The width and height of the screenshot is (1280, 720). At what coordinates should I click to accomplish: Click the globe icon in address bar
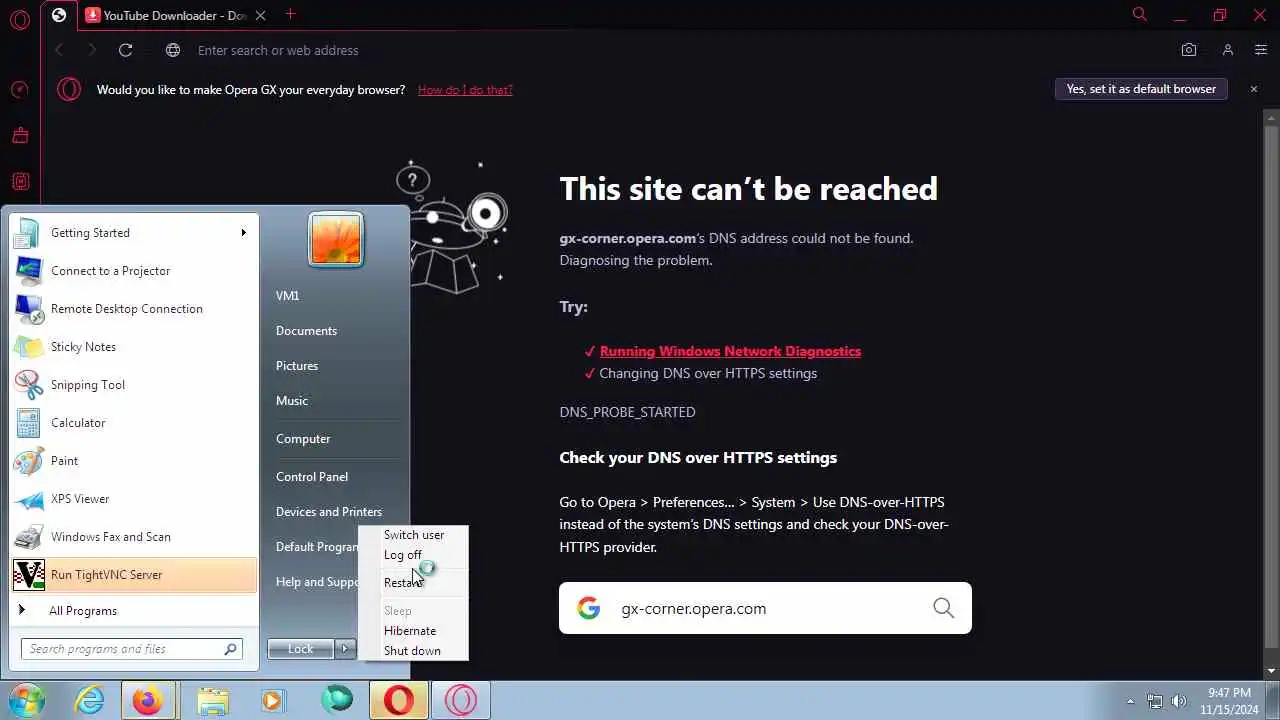point(173,50)
